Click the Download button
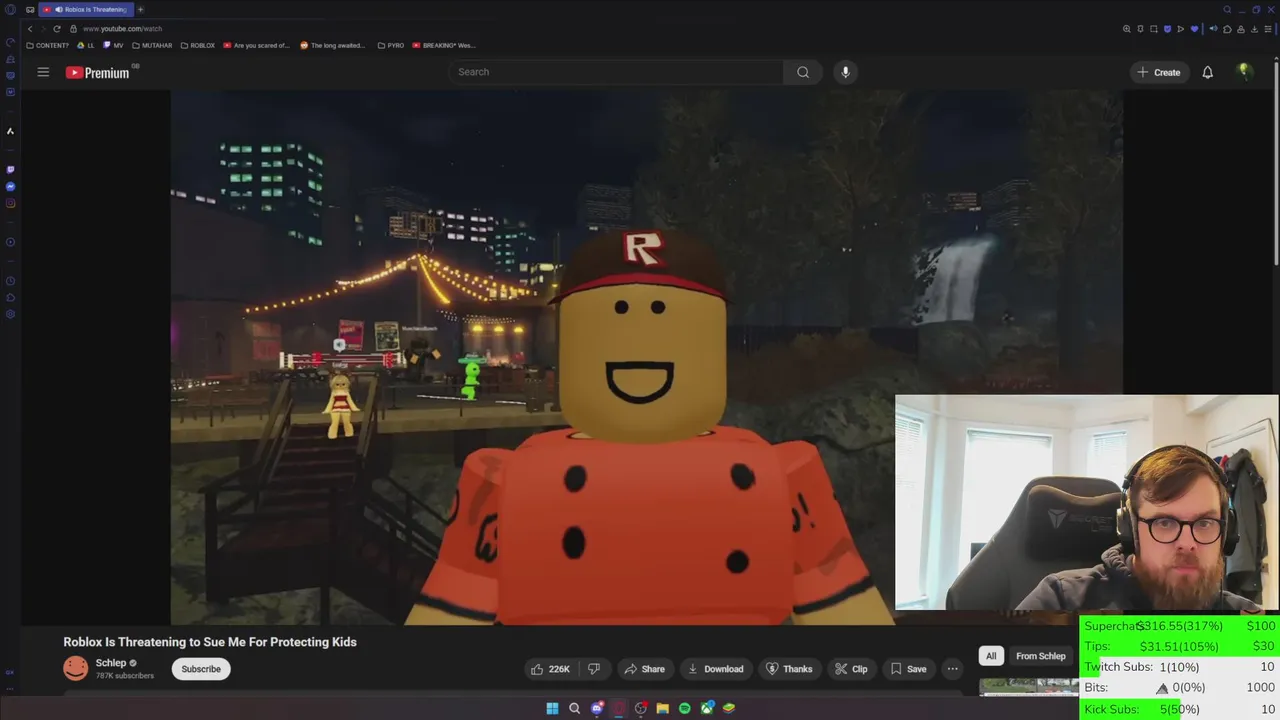Screen dimensions: 1280x720 [716, 669]
